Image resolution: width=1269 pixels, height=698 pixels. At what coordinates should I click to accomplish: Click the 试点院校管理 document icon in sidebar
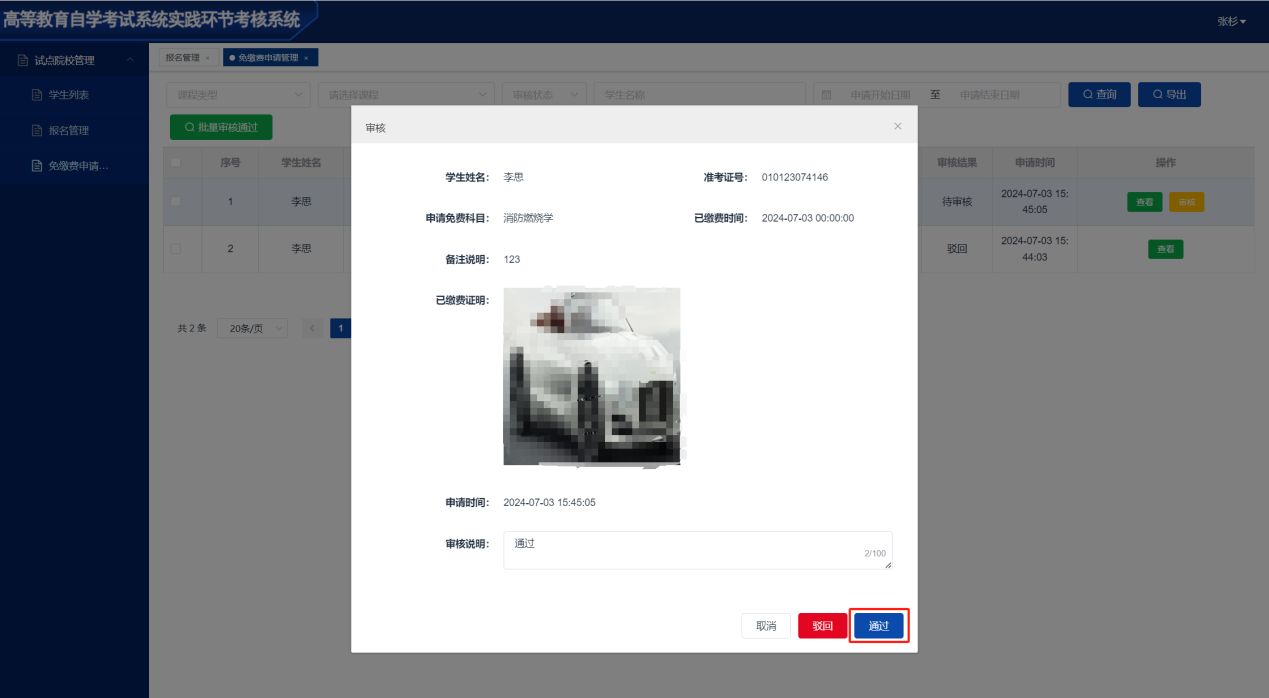coord(23,60)
